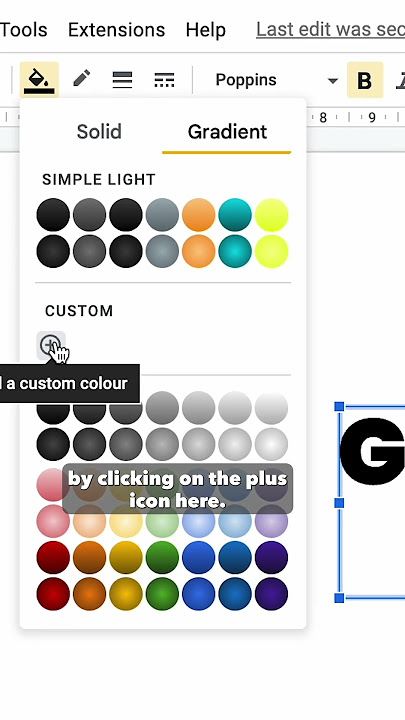Pick the bottom-row purple radial gradient swatch
This screenshot has height=720, width=405.
point(271,594)
